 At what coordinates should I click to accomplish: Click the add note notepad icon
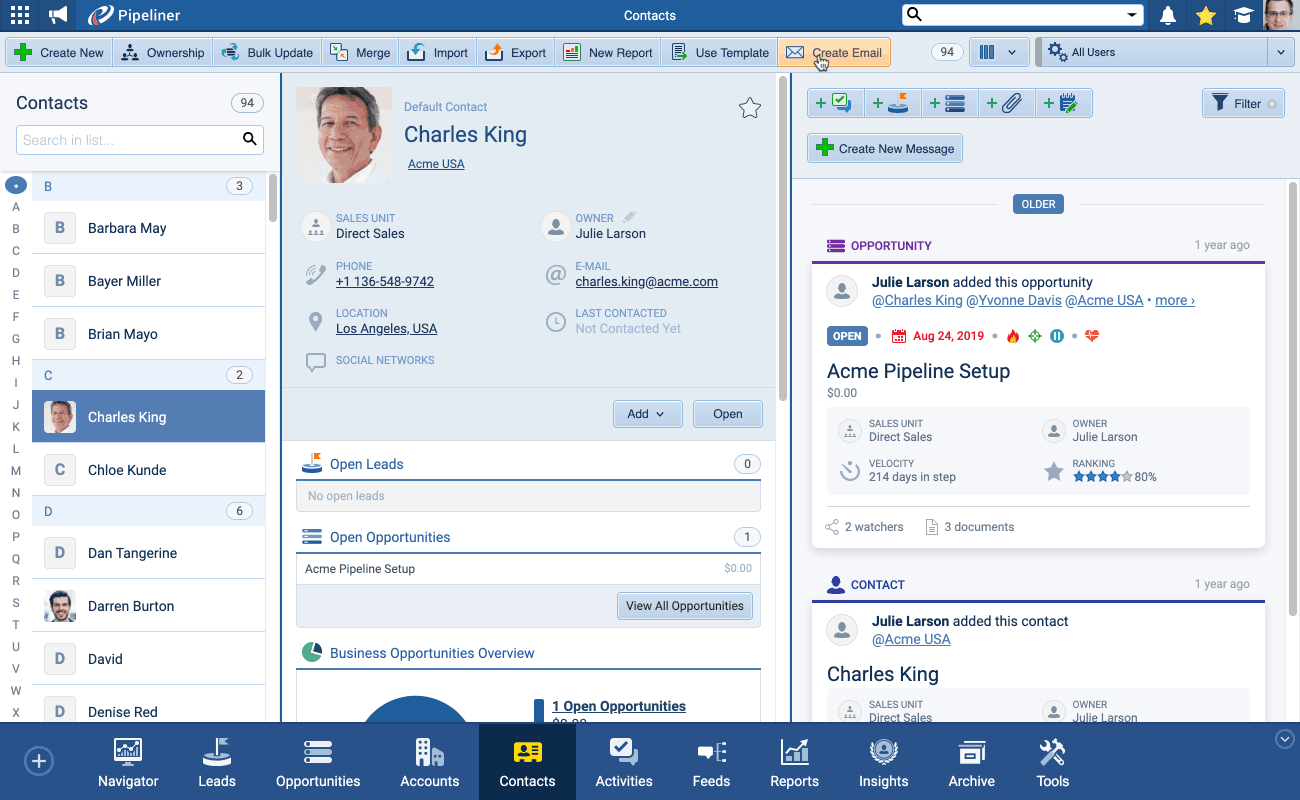(1062, 103)
